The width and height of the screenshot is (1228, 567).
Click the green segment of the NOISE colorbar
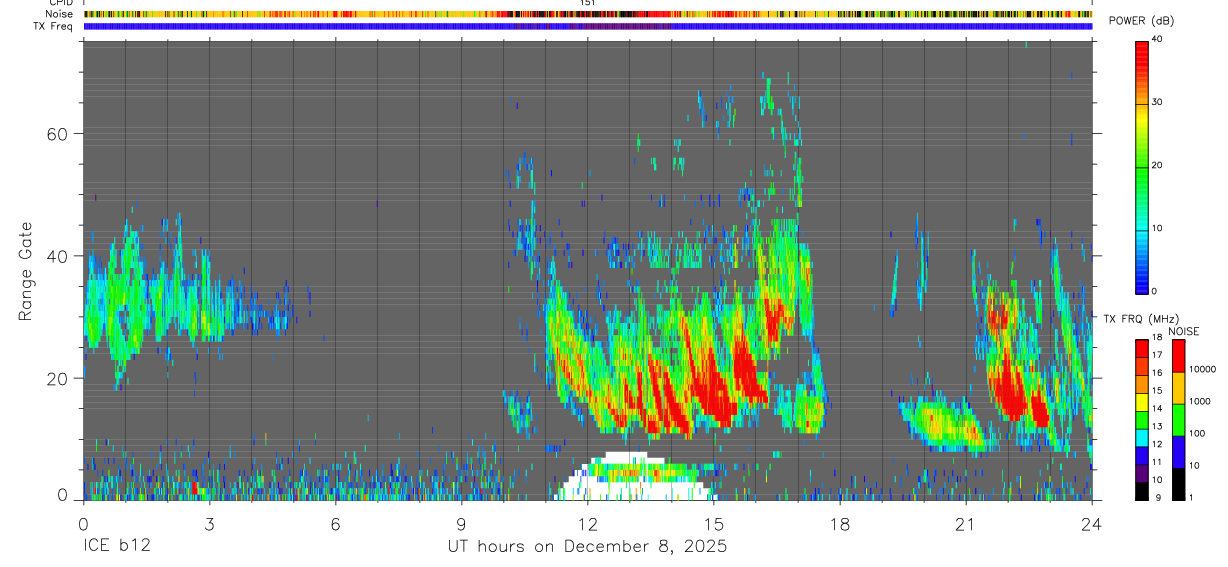point(1178,420)
